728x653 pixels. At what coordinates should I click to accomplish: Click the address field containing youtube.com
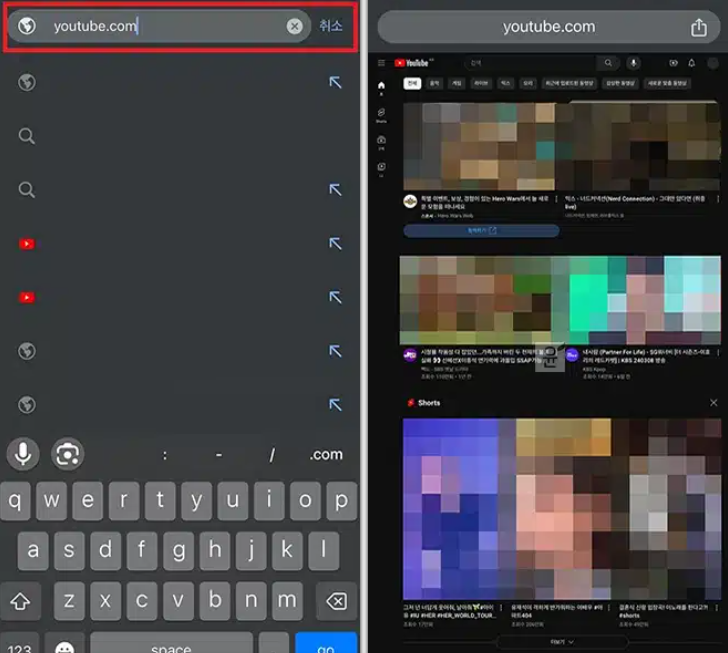pos(159,26)
